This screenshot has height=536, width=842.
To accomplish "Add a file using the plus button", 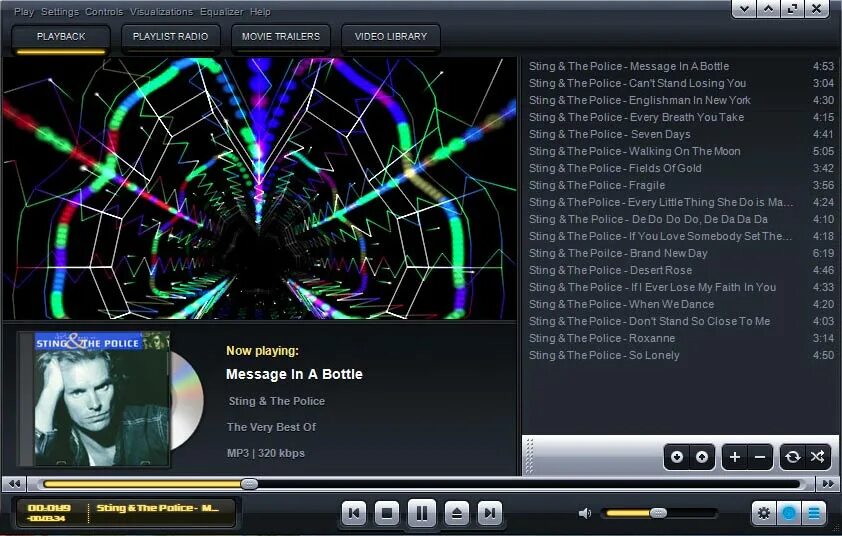I will coord(735,457).
